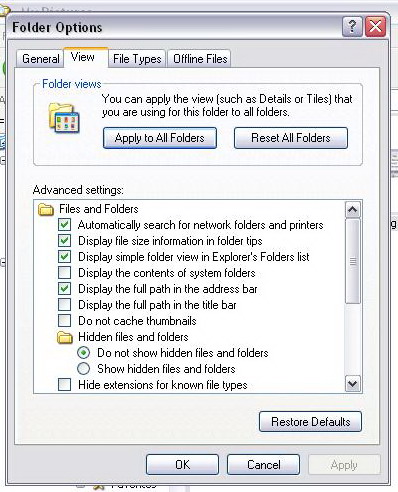The height and width of the screenshot is (492, 398).
Task: Open the File Types tab
Action: click(137, 59)
